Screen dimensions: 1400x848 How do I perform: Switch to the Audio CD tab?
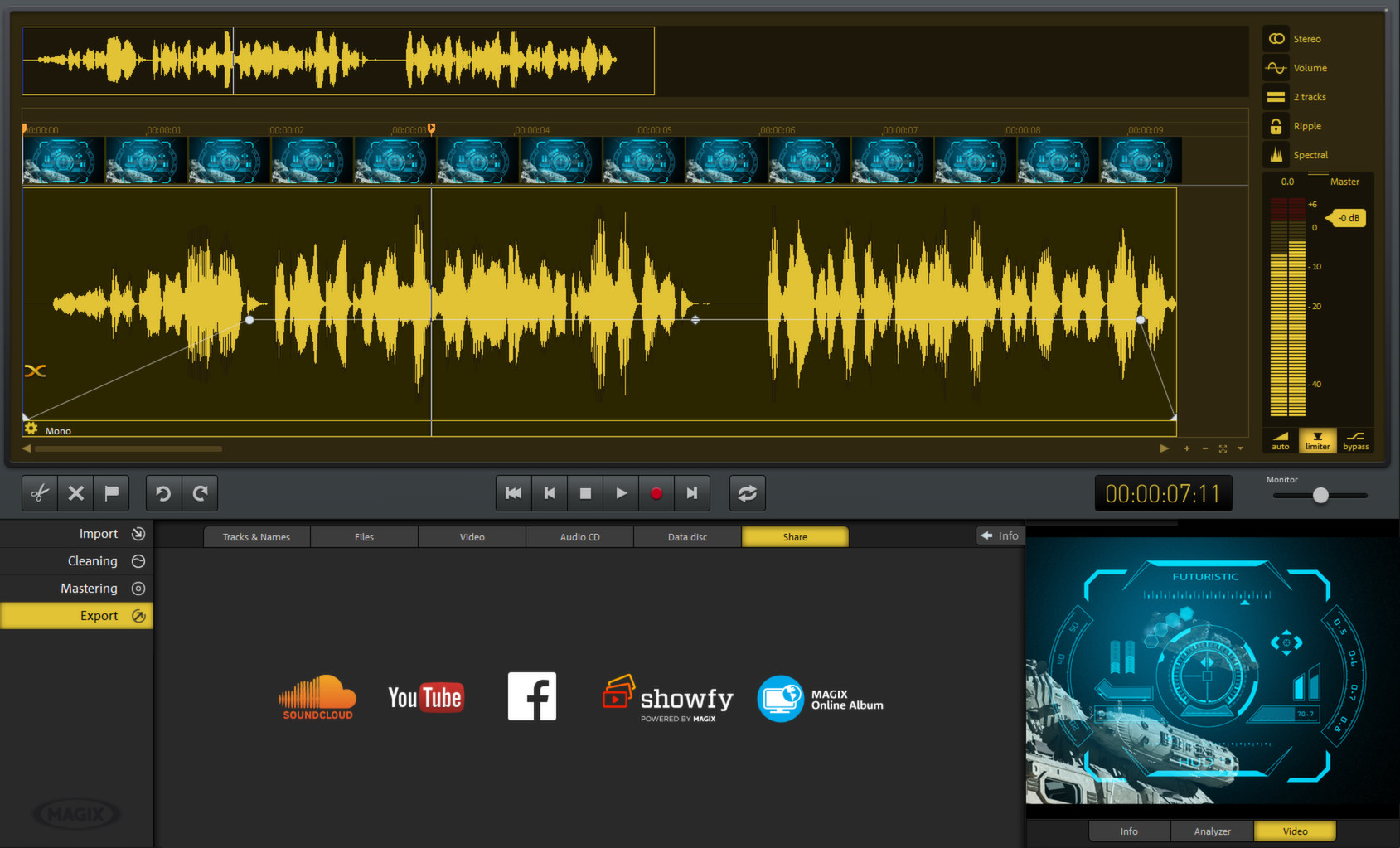[580, 537]
